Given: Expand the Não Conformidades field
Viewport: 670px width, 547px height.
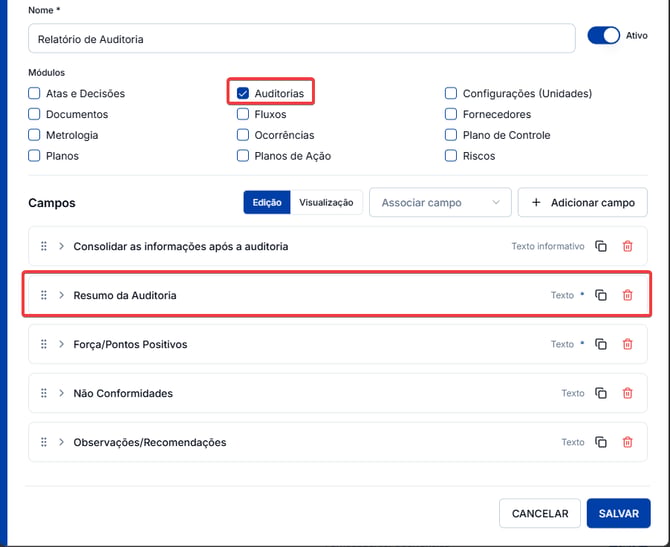Looking at the screenshot, I should (61, 393).
